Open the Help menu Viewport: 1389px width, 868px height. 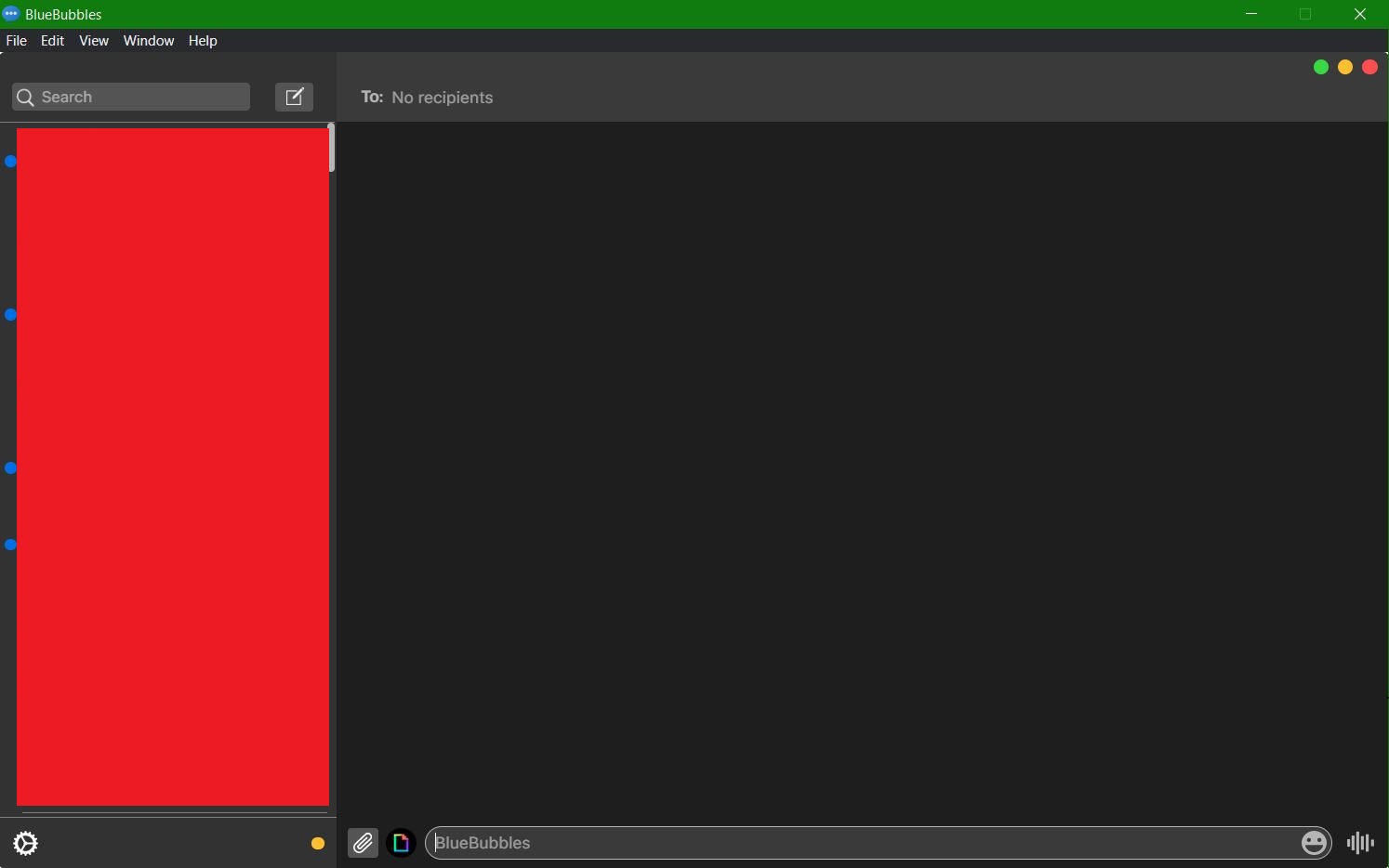point(202,41)
